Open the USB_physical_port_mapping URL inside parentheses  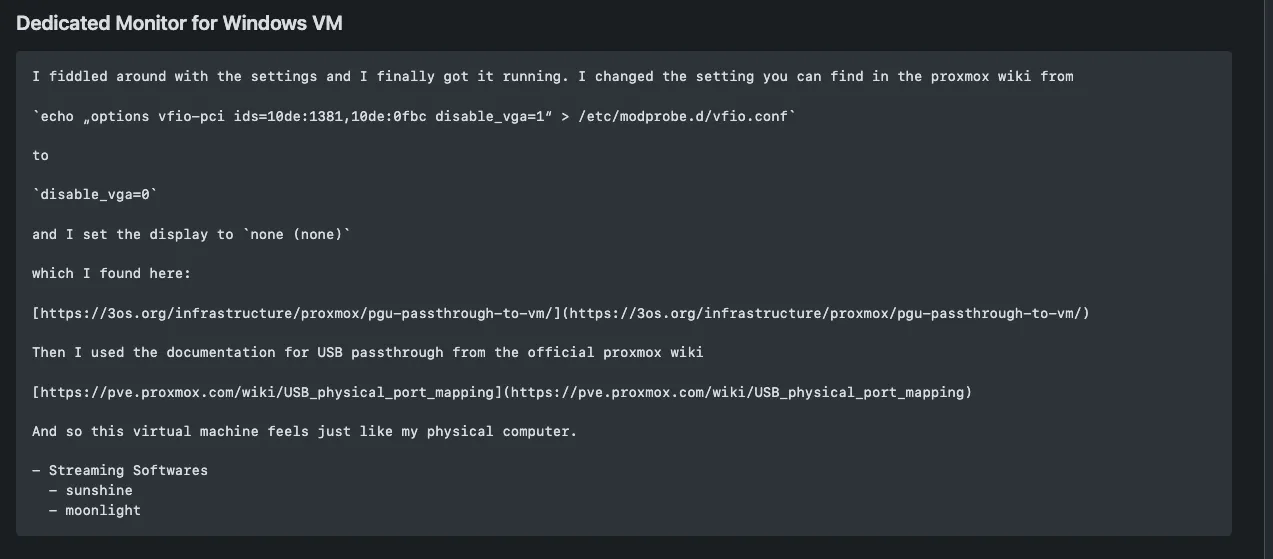pos(737,392)
